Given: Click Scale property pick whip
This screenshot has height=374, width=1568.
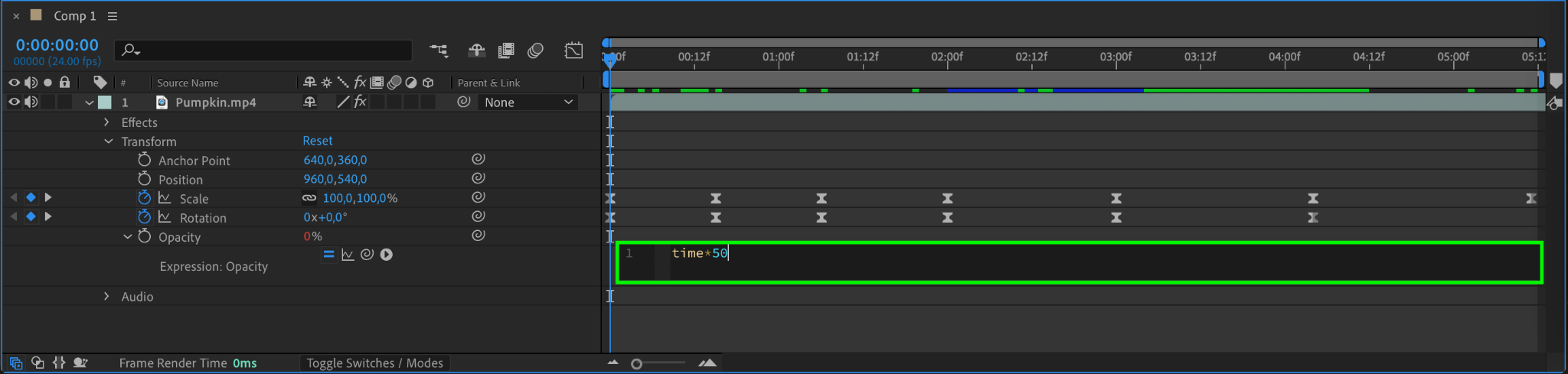Looking at the screenshot, I should (478, 197).
